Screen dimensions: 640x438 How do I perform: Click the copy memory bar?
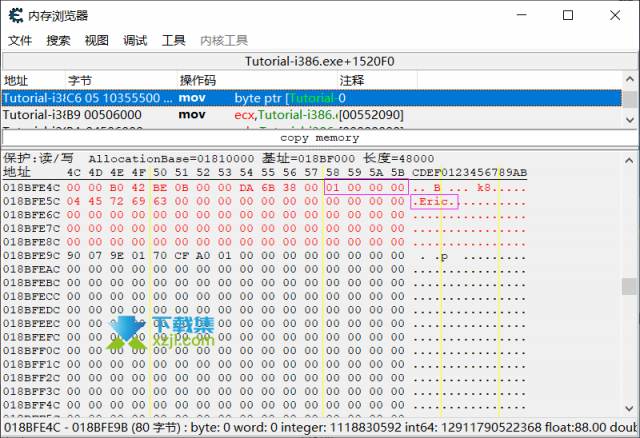click(320, 138)
